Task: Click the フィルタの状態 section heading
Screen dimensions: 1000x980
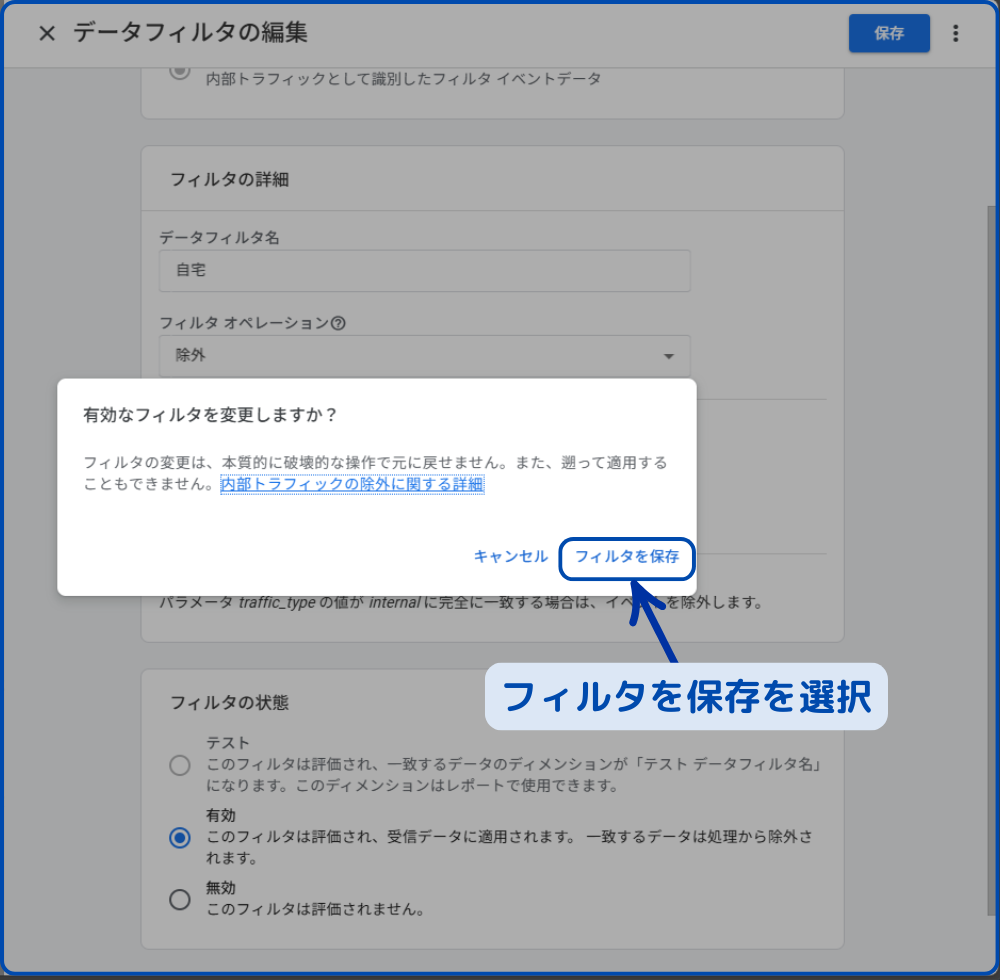Action: [229, 702]
